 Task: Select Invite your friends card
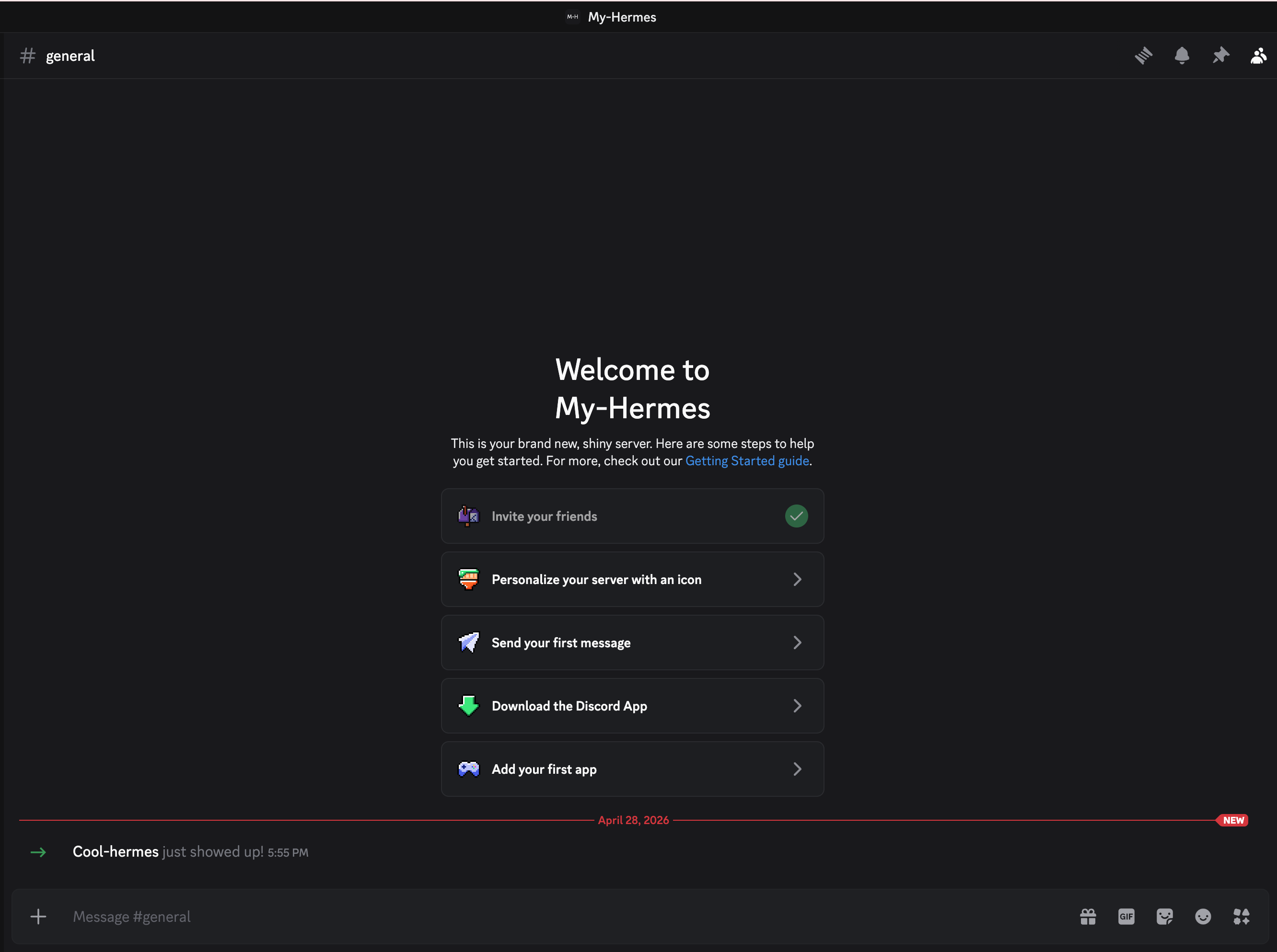(632, 516)
